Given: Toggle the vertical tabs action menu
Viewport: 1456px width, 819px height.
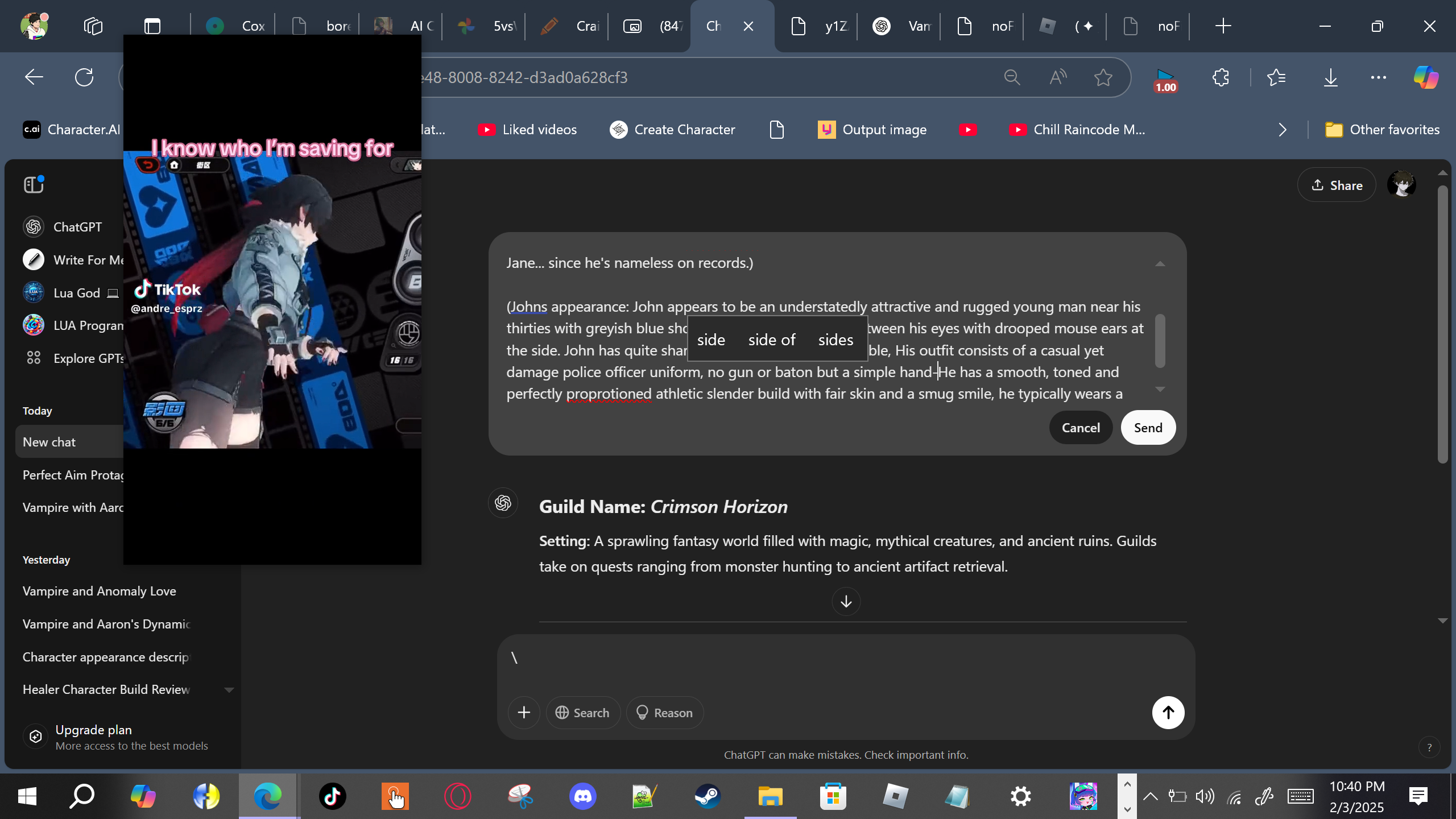Looking at the screenshot, I should pos(152,26).
